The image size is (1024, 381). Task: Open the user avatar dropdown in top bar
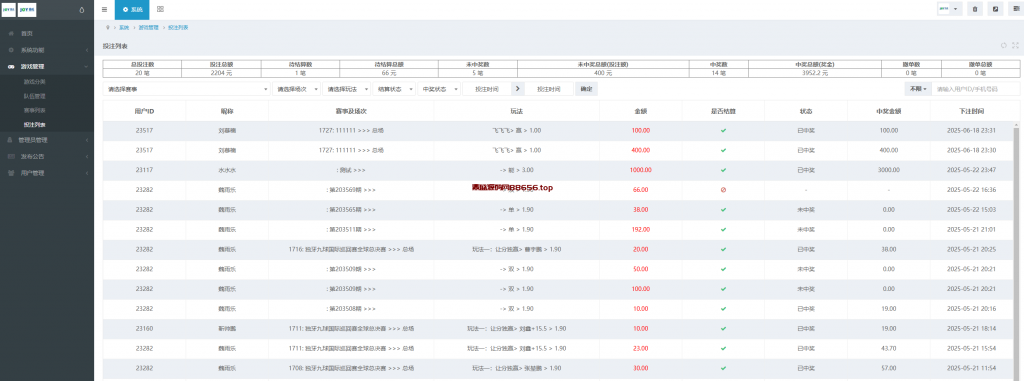[x=950, y=9]
